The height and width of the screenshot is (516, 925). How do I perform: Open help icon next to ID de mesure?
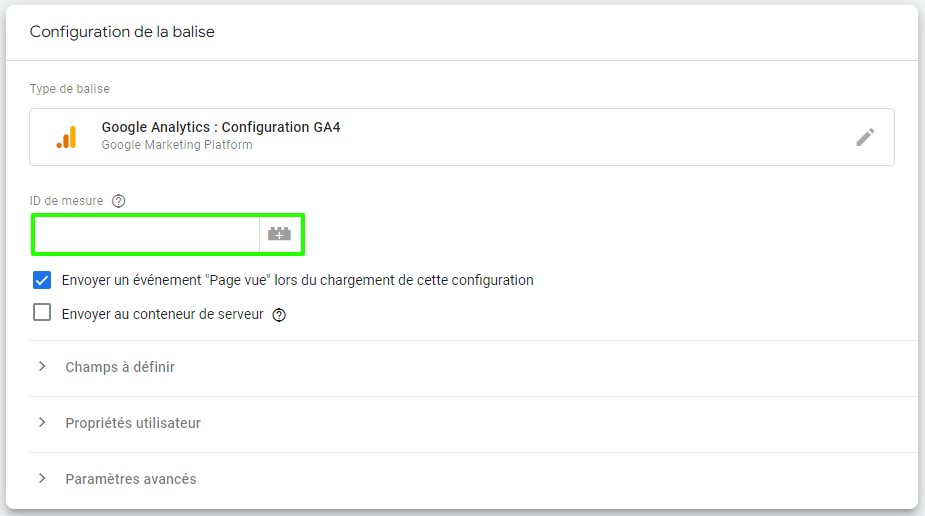click(x=119, y=201)
